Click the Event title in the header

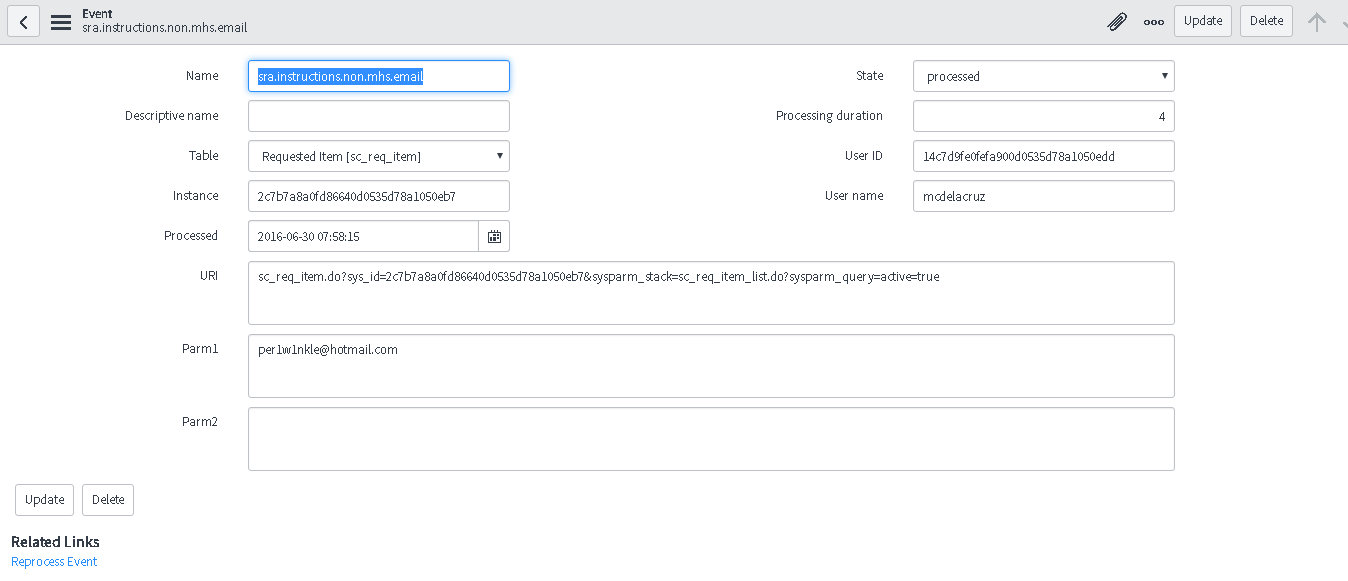tap(97, 13)
